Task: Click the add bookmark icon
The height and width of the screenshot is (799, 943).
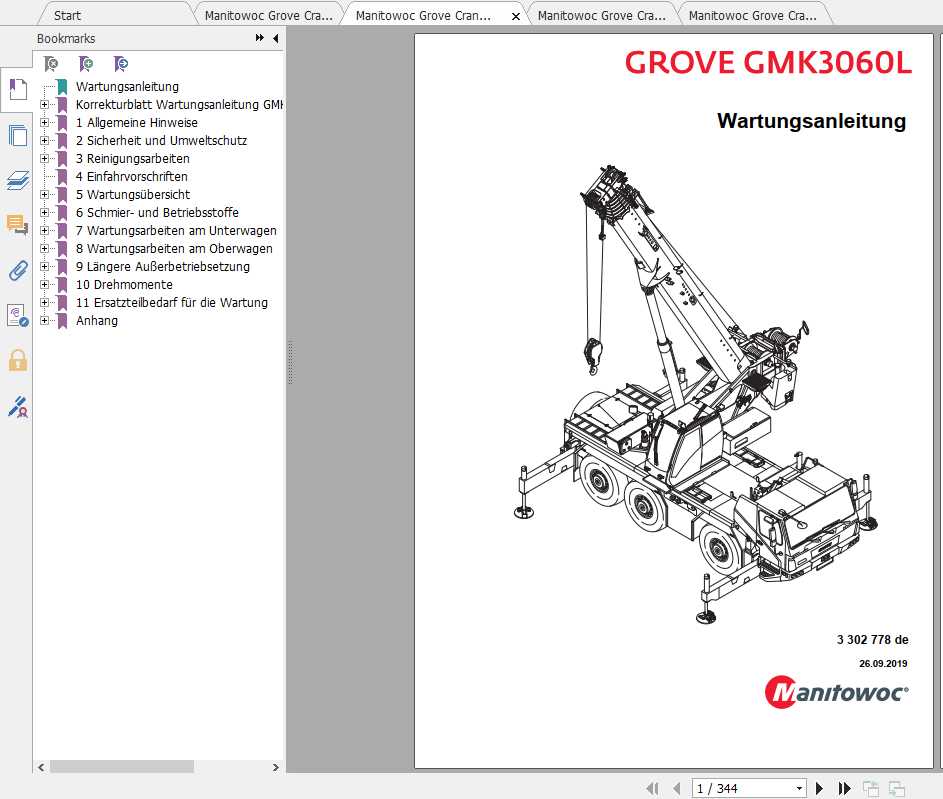Action: [x=85, y=62]
